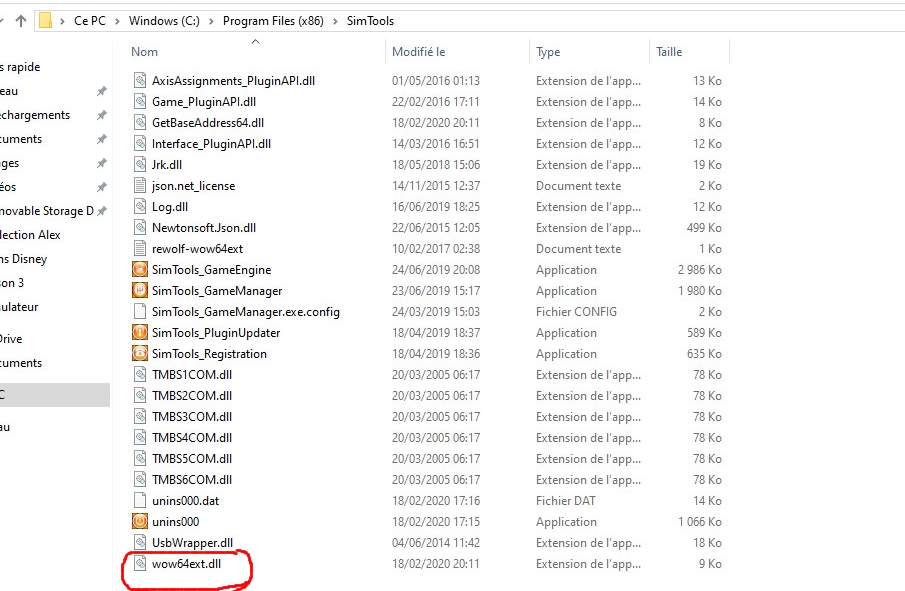Click the size value 1 066 Ko

click(x=700, y=522)
